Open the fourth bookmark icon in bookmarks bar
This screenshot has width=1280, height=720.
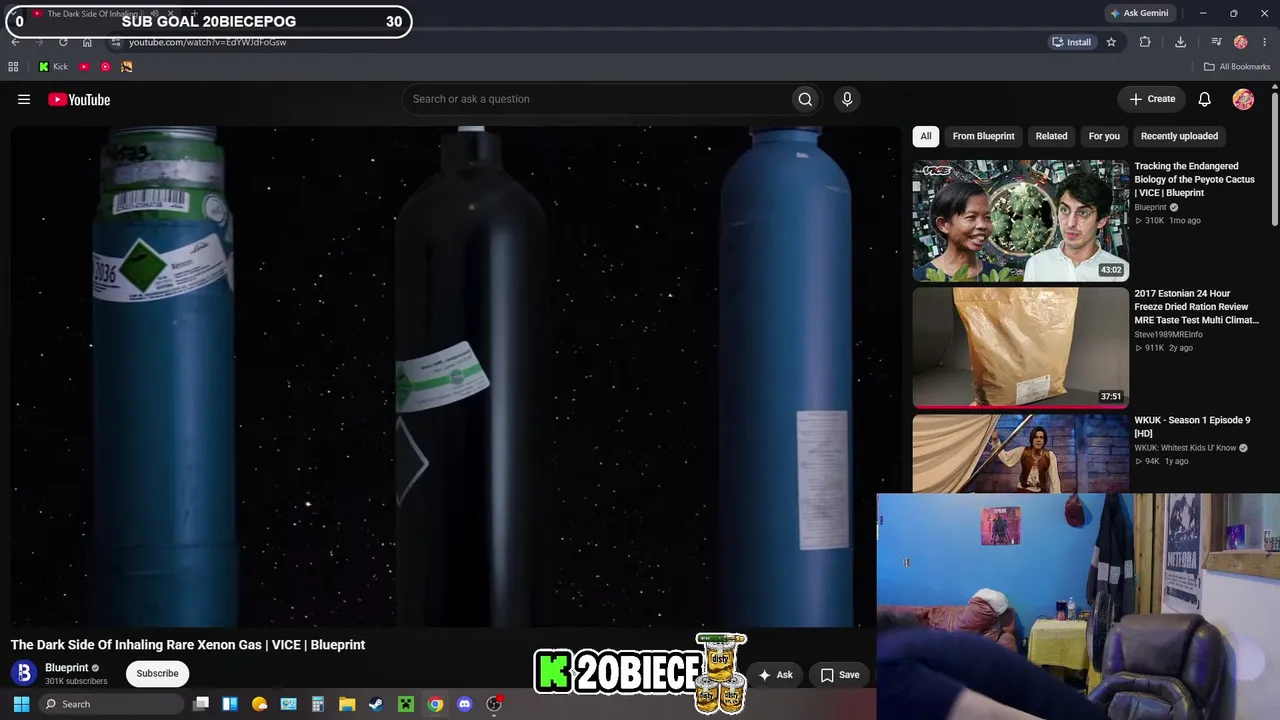click(x=126, y=67)
